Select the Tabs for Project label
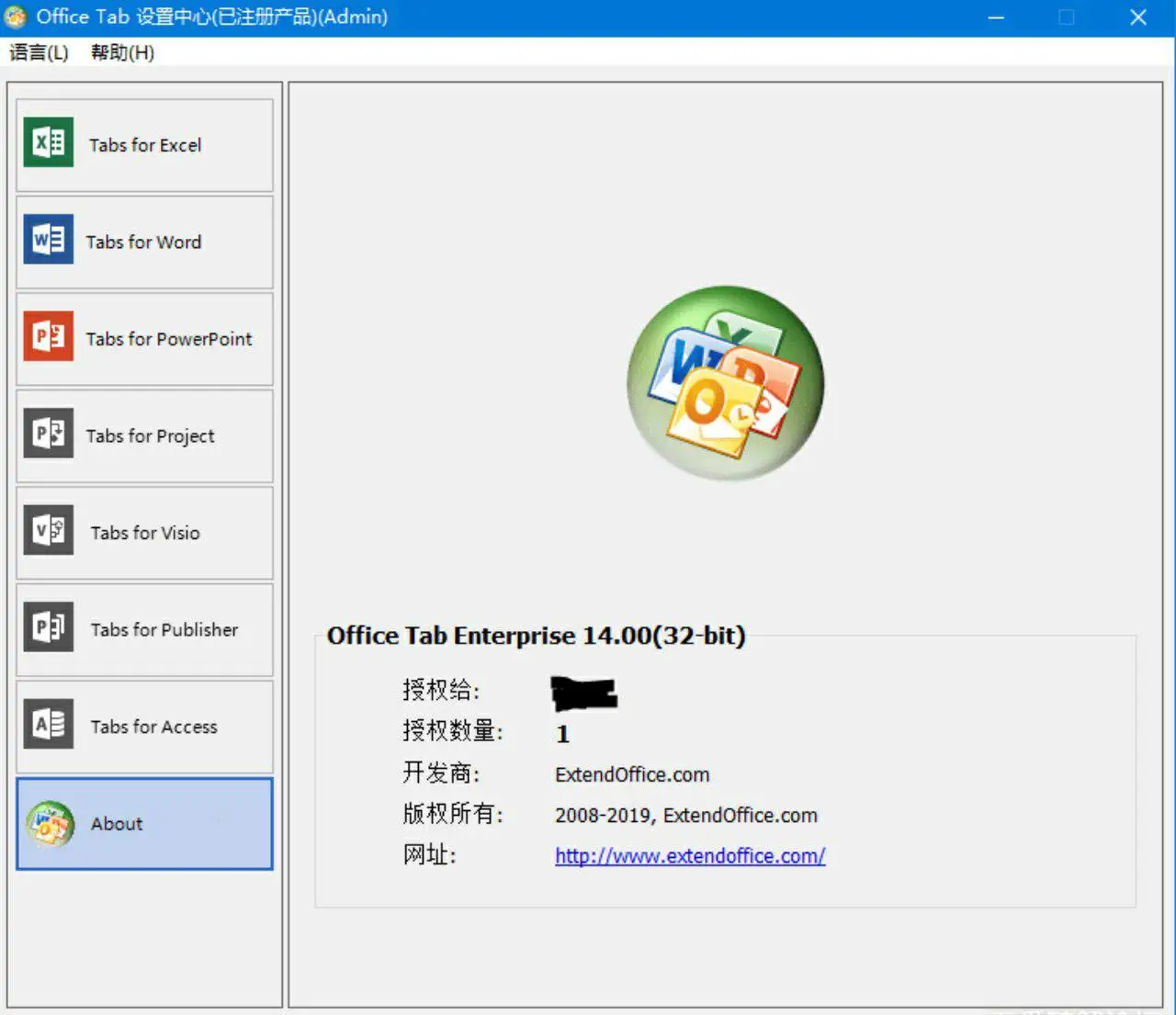 coord(151,436)
